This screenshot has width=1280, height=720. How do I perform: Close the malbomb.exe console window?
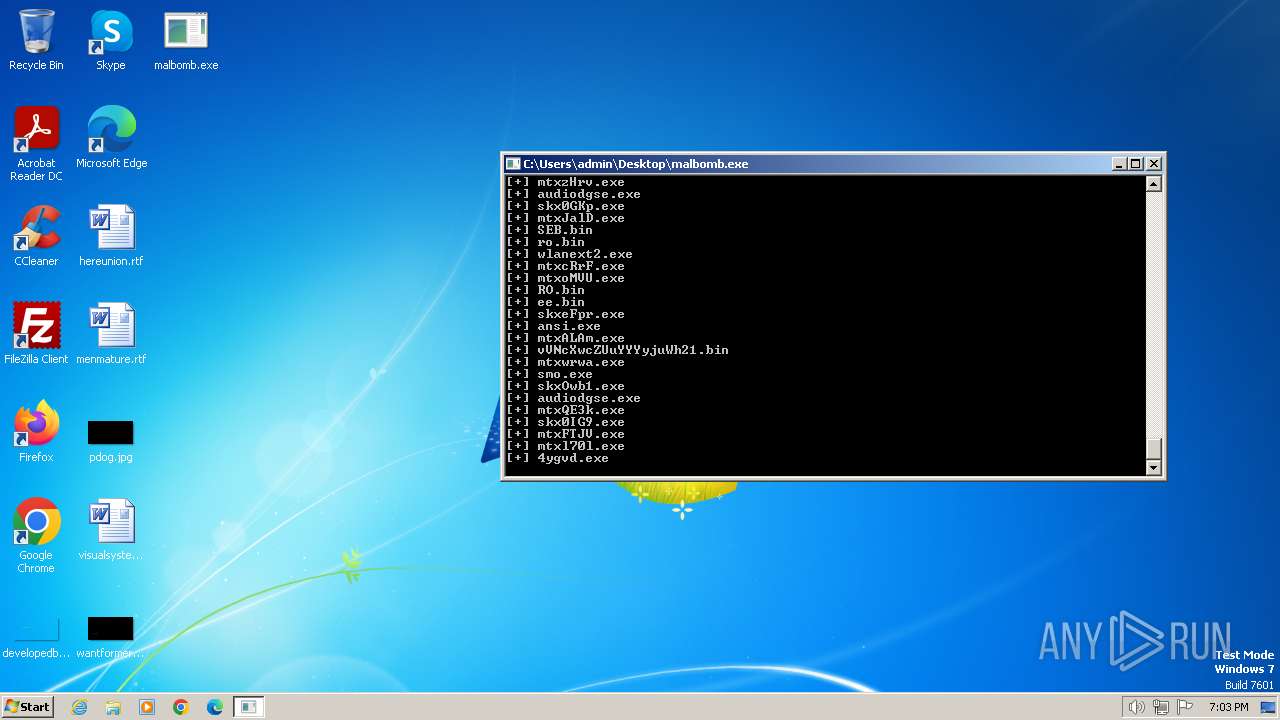click(1154, 164)
